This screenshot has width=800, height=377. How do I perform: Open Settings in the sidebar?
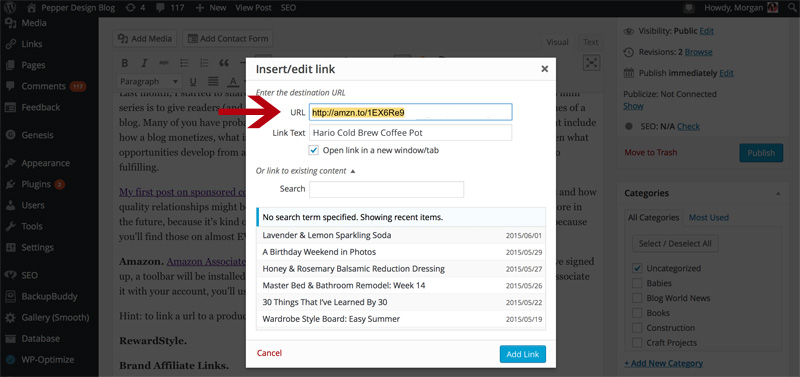tap(37, 247)
